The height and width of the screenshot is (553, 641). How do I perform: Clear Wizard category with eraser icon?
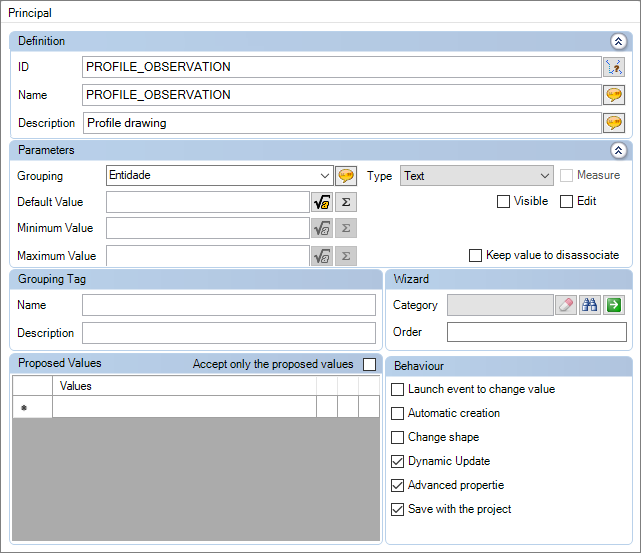tap(566, 305)
